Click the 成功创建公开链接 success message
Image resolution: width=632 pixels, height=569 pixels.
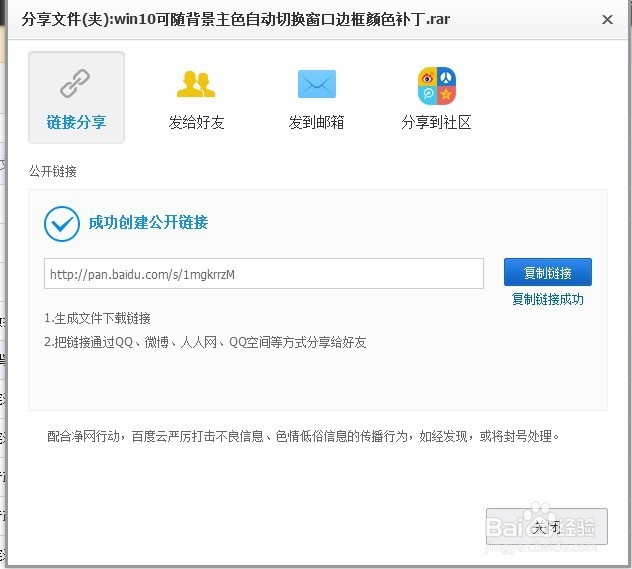pos(148,222)
